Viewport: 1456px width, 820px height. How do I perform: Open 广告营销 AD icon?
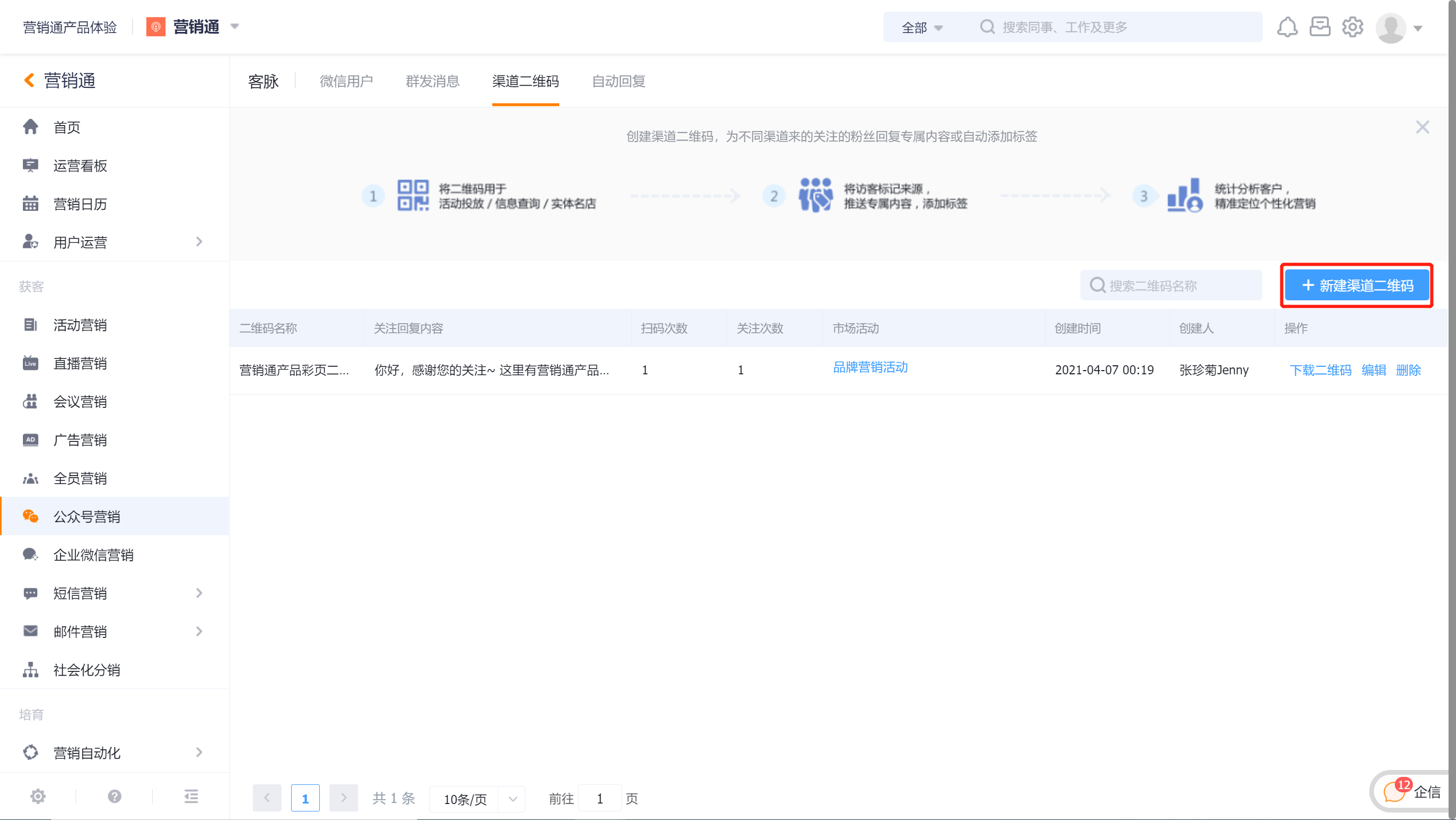30,440
